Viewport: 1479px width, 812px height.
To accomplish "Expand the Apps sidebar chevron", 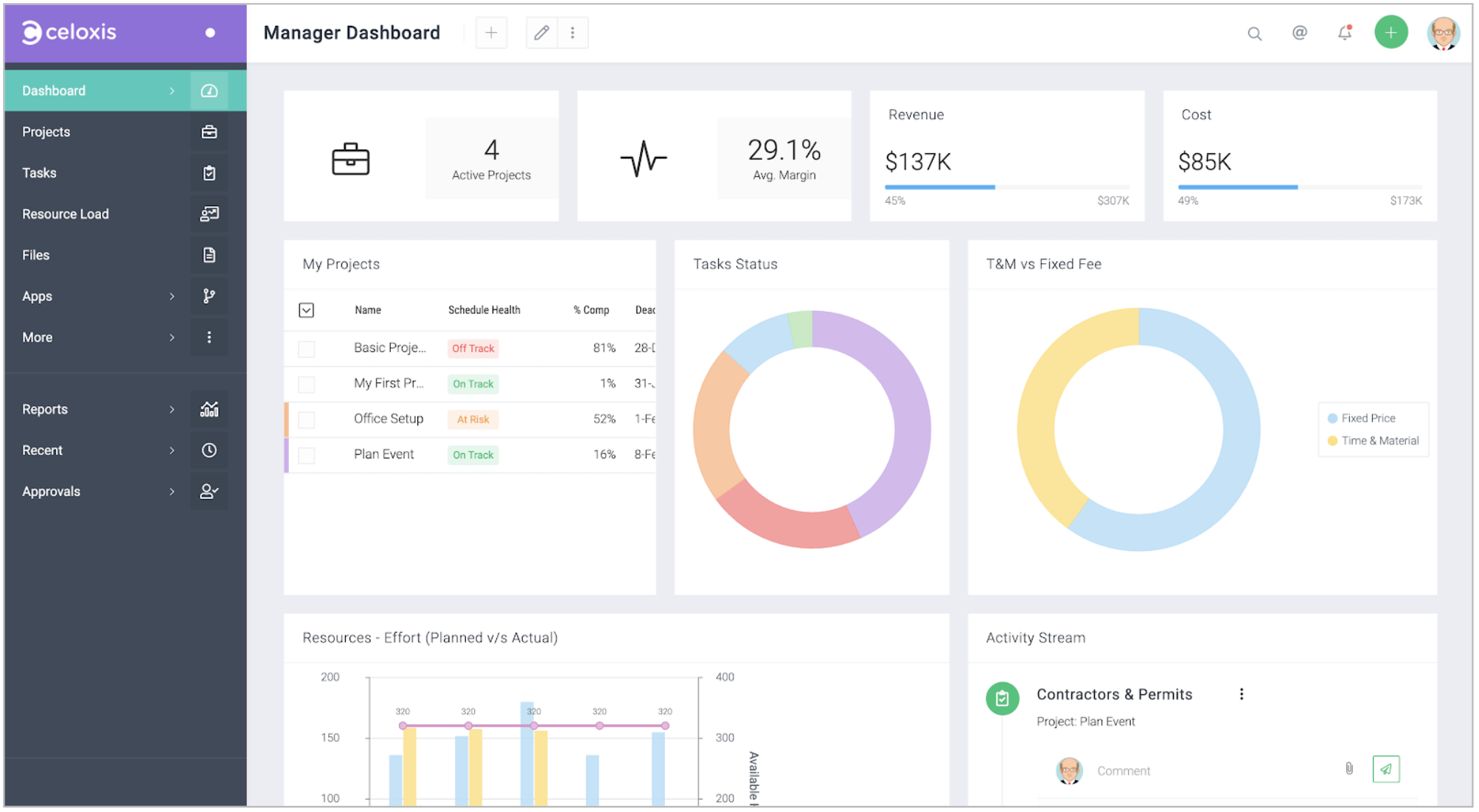I will [x=172, y=296].
